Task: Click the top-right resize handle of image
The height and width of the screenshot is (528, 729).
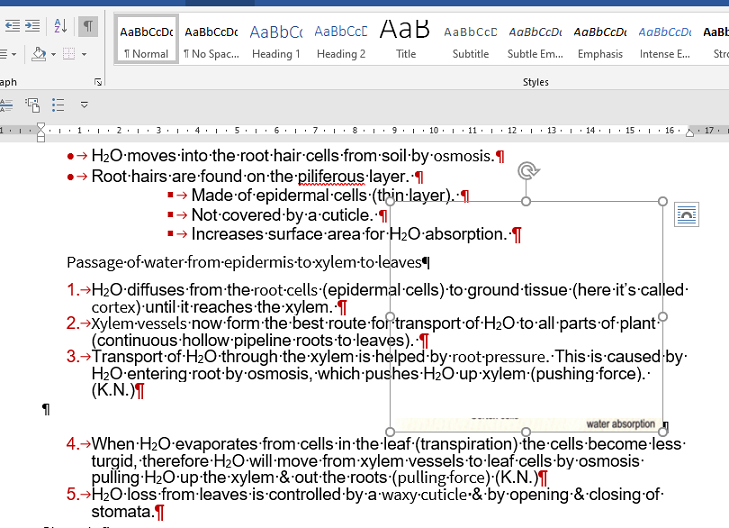Action: (x=663, y=201)
